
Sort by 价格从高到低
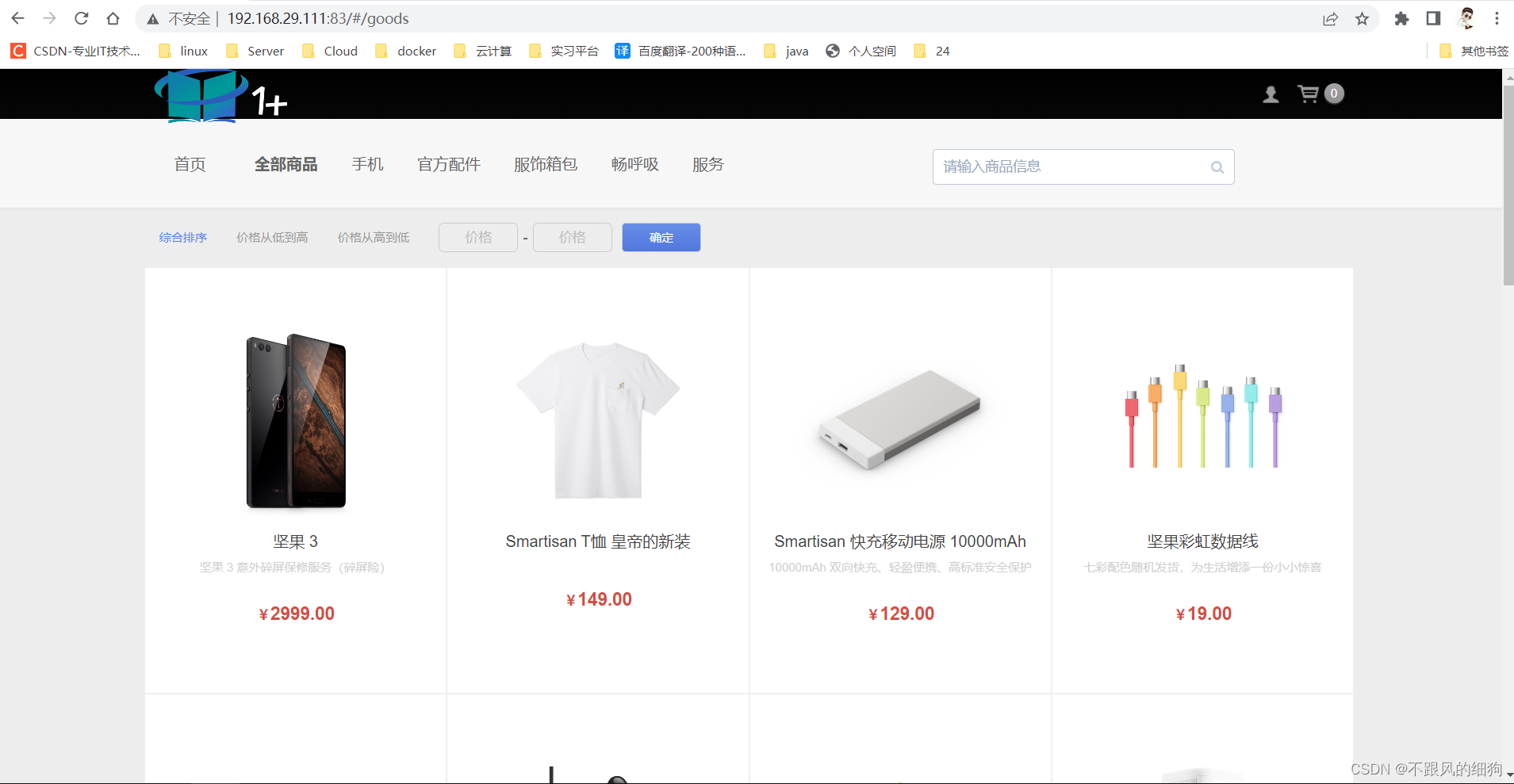(x=374, y=238)
